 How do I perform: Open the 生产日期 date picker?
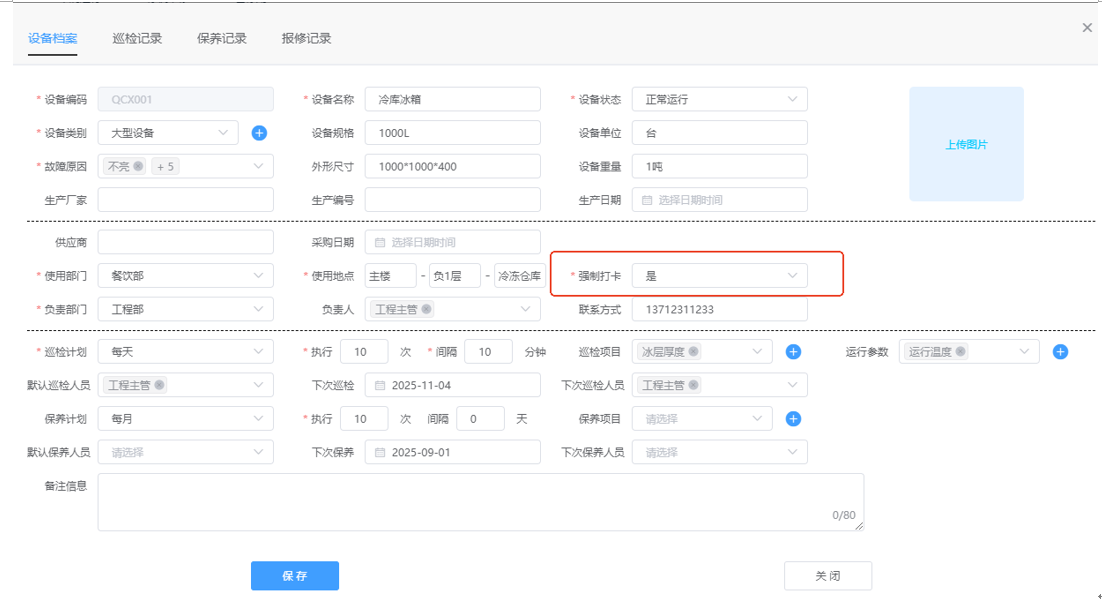(719, 200)
